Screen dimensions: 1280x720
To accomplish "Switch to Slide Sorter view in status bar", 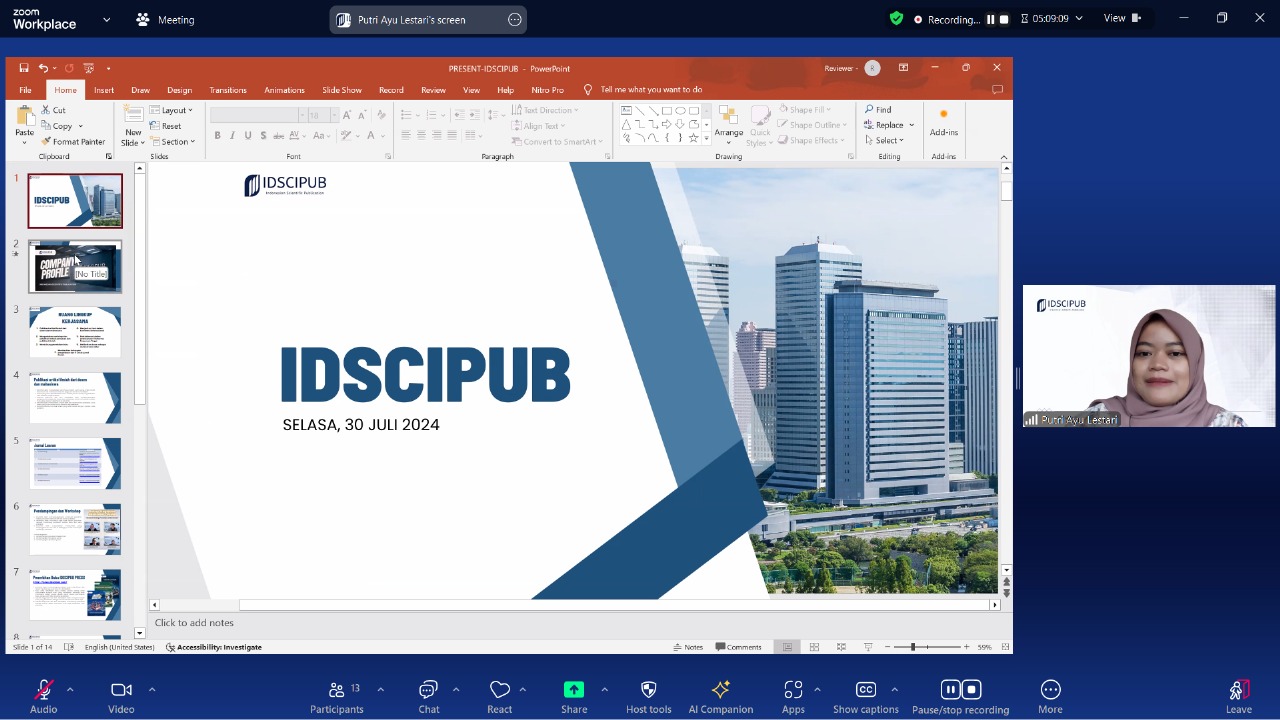I will point(814,647).
